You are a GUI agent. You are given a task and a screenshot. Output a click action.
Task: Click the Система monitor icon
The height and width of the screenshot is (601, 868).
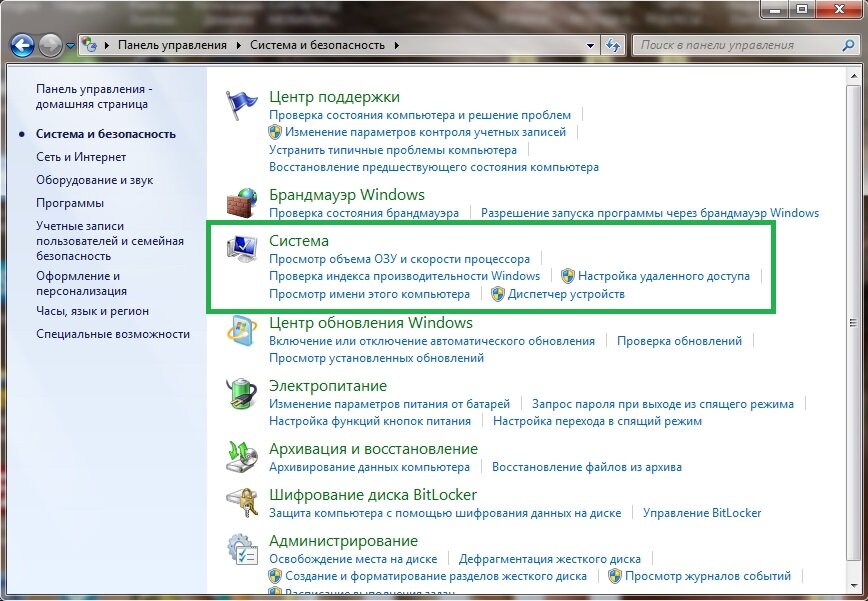click(x=242, y=249)
